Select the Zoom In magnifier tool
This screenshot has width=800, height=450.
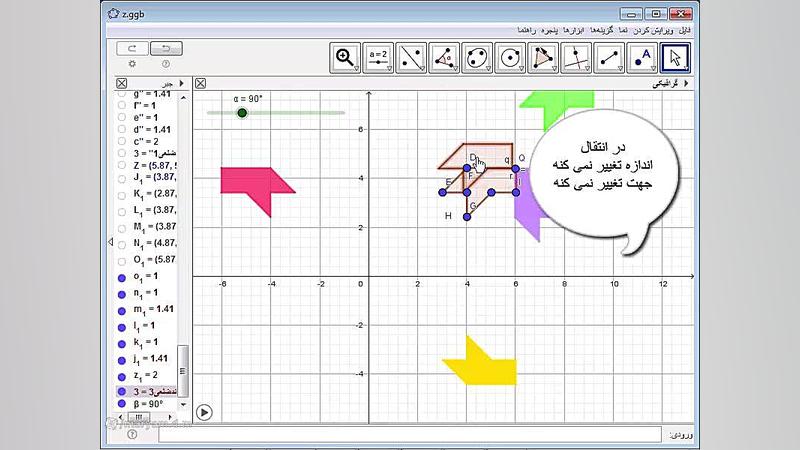pyautogui.click(x=345, y=58)
